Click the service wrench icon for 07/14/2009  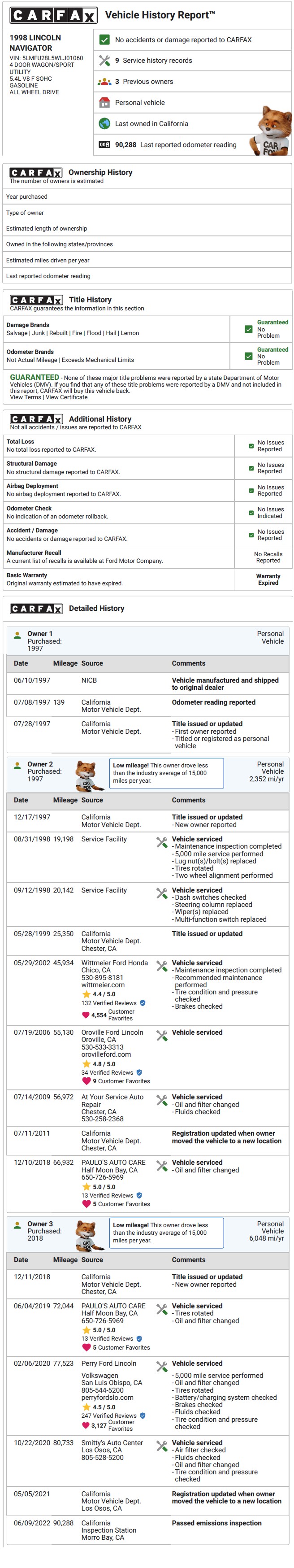[162, 1101]
